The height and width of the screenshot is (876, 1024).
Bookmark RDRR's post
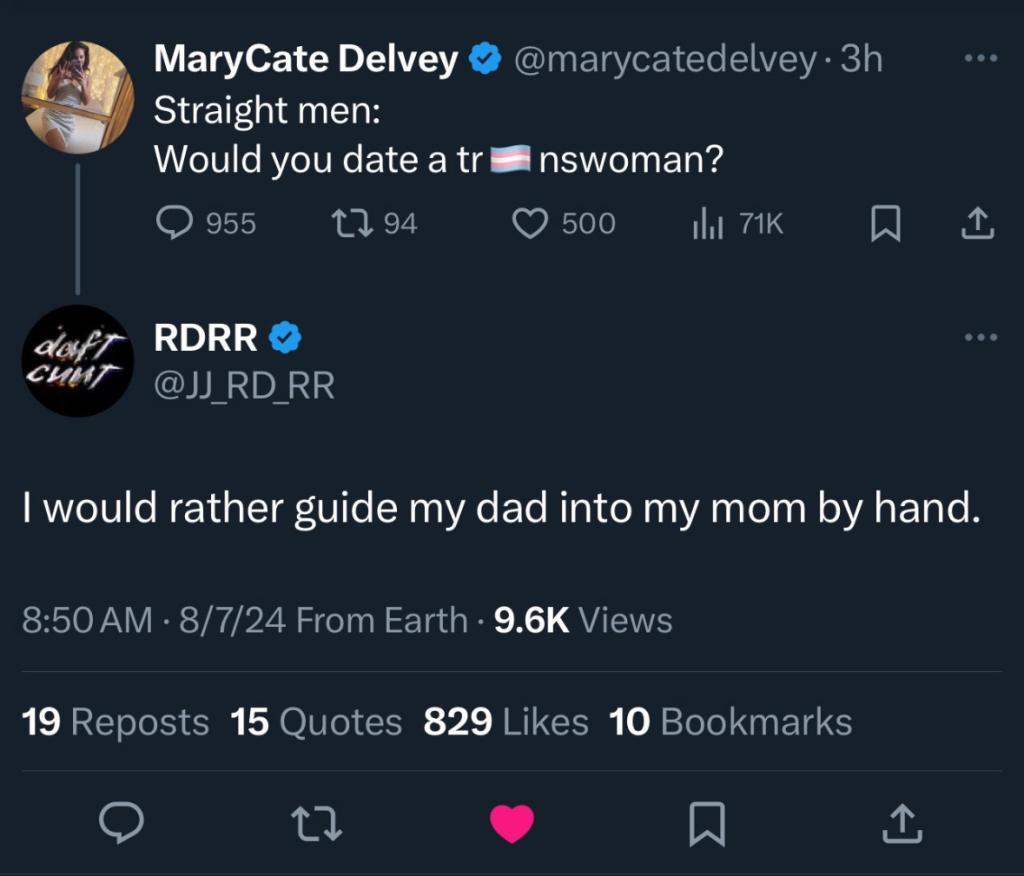pyautogui.click(x=707, y=822)
